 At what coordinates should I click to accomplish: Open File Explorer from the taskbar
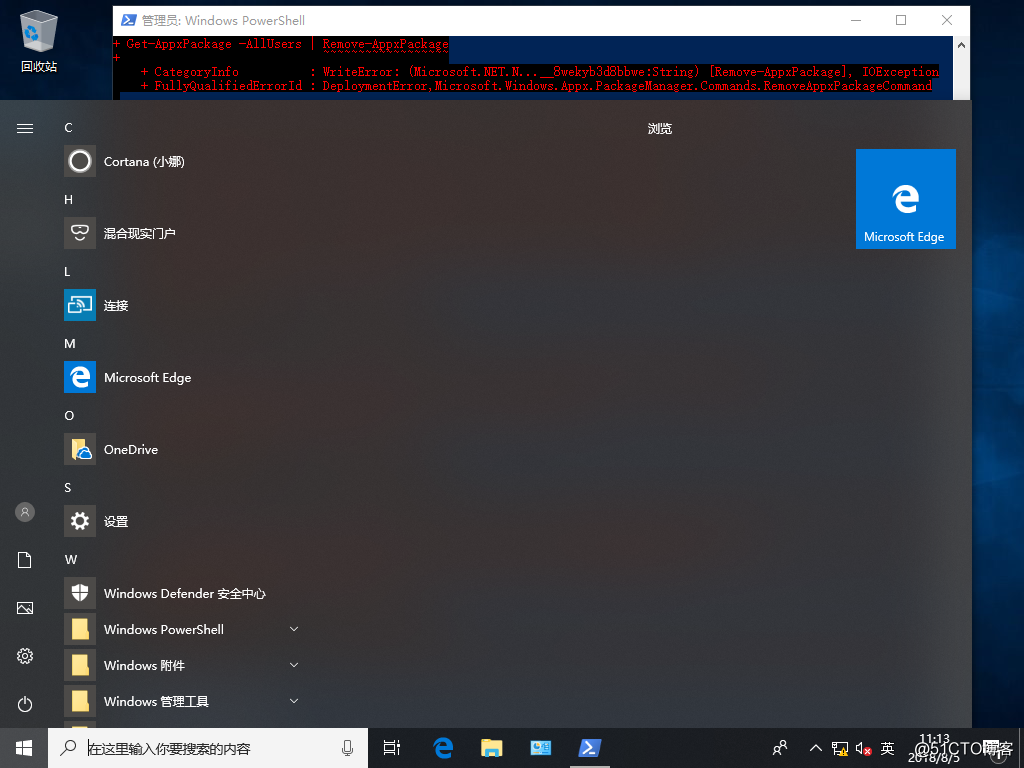pyautogui.click(x=492, y=748)
